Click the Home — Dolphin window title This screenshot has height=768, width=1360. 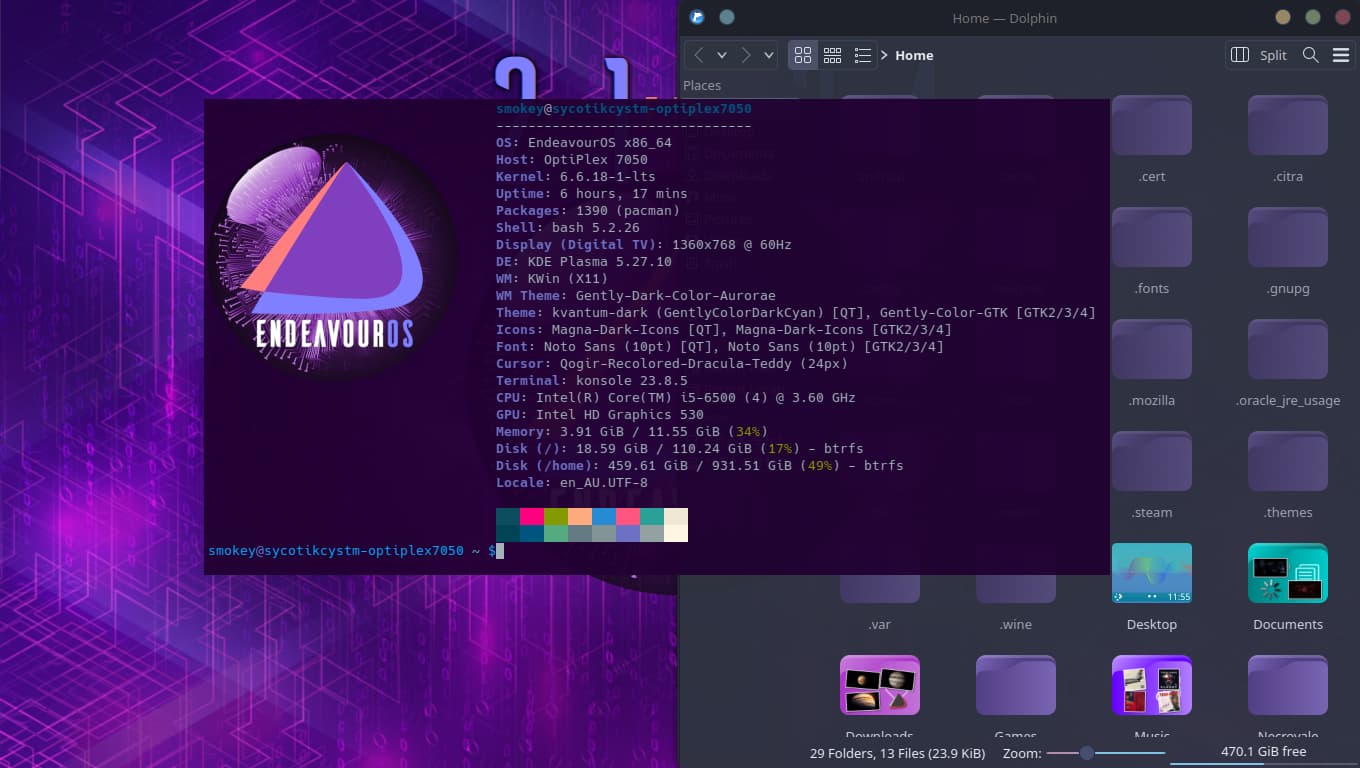click(1004, 18)
